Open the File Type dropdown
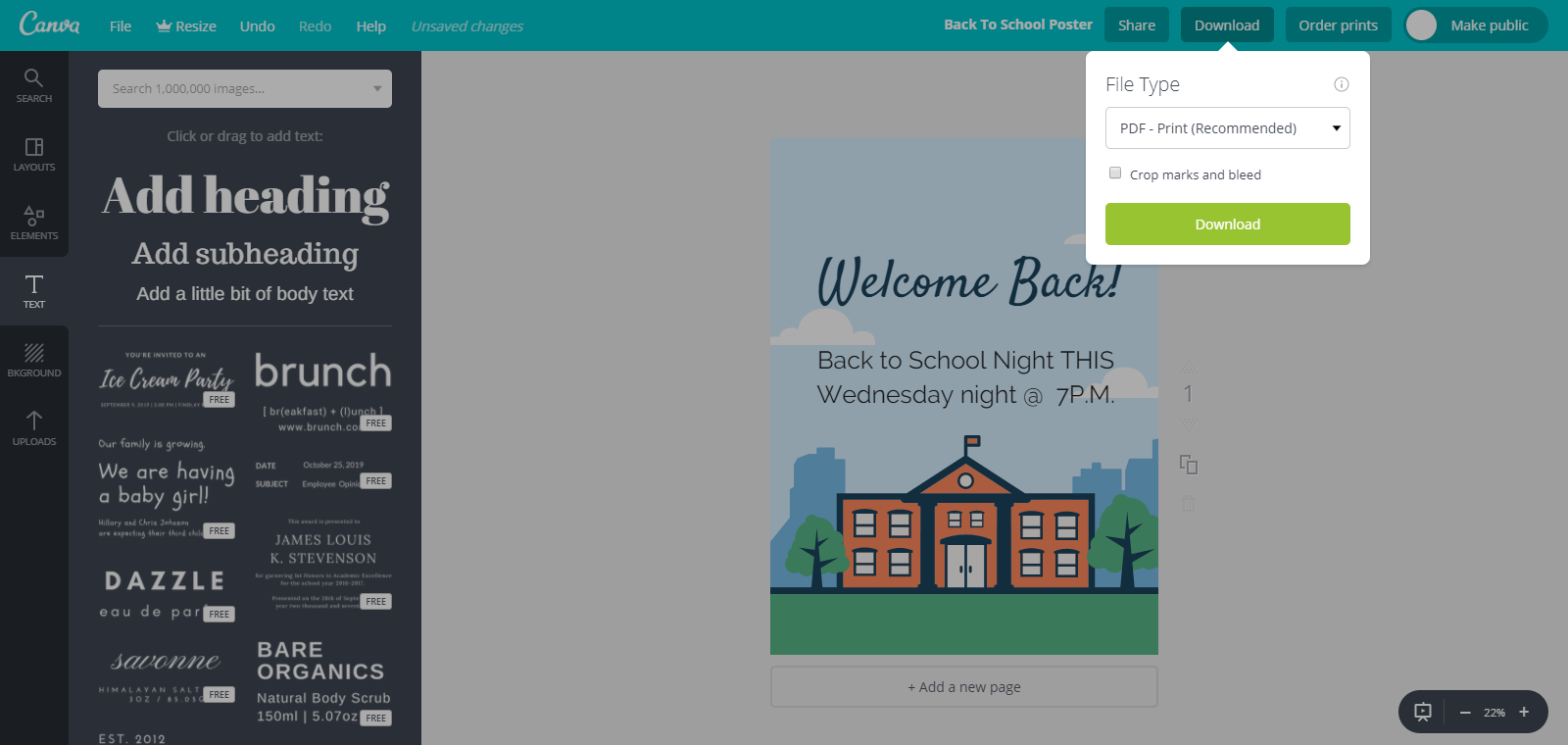The width and height of the screenshot is (1568, 745). 1228,128
